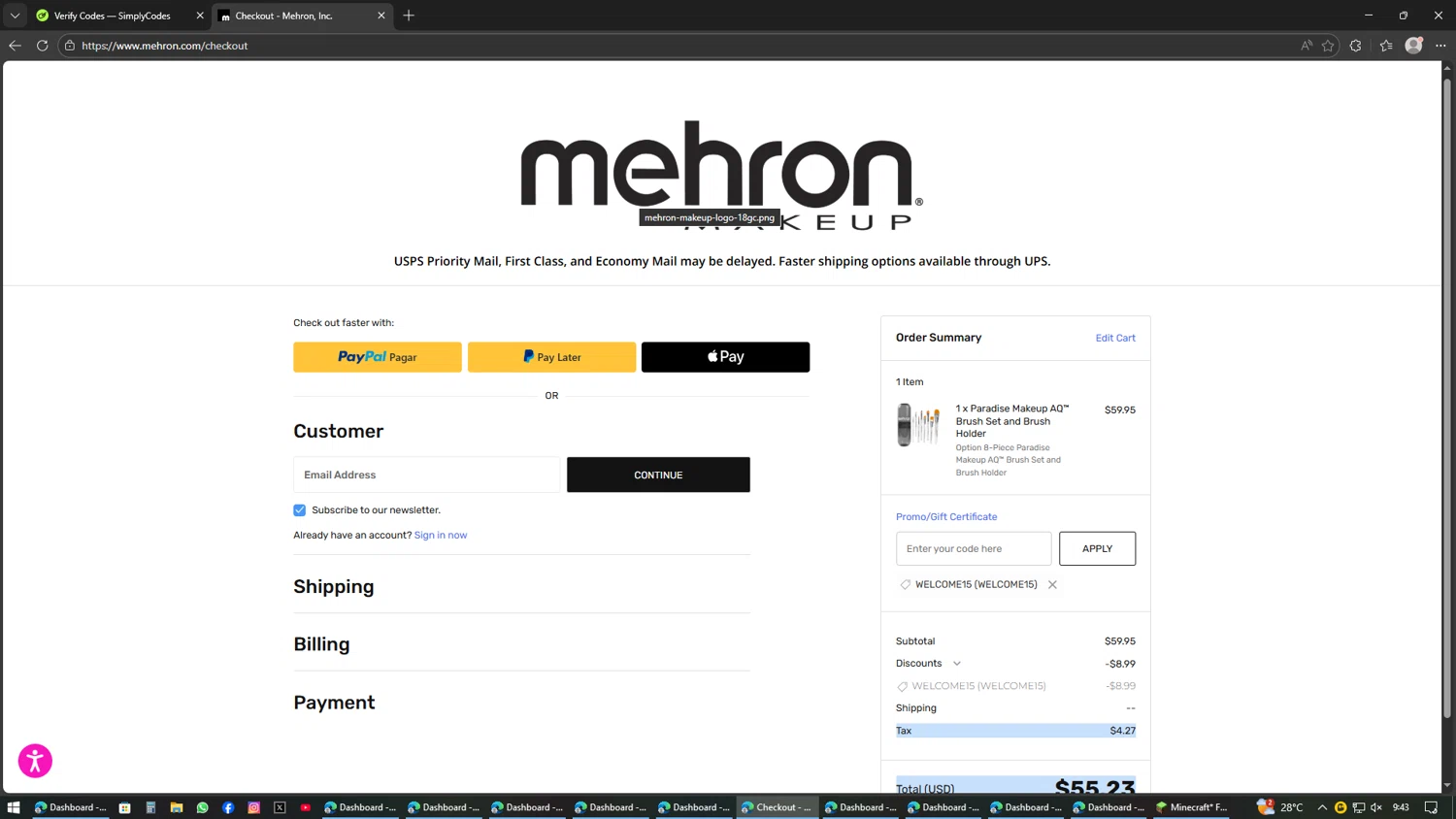Focus the Email Address field
Image resolution: width=1456 pixels, height=819 pixels.
click(x=426, y=475)
